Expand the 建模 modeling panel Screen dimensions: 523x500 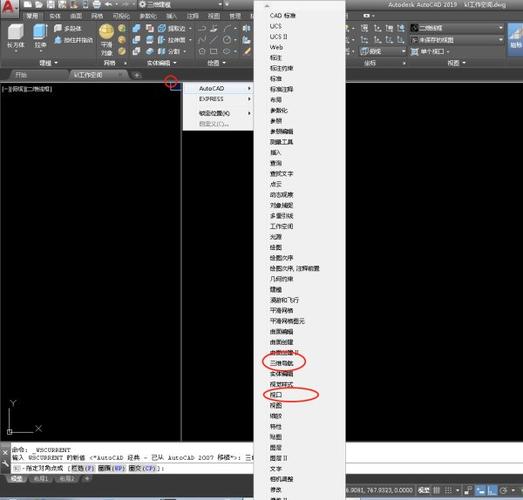tap(48, 63)
